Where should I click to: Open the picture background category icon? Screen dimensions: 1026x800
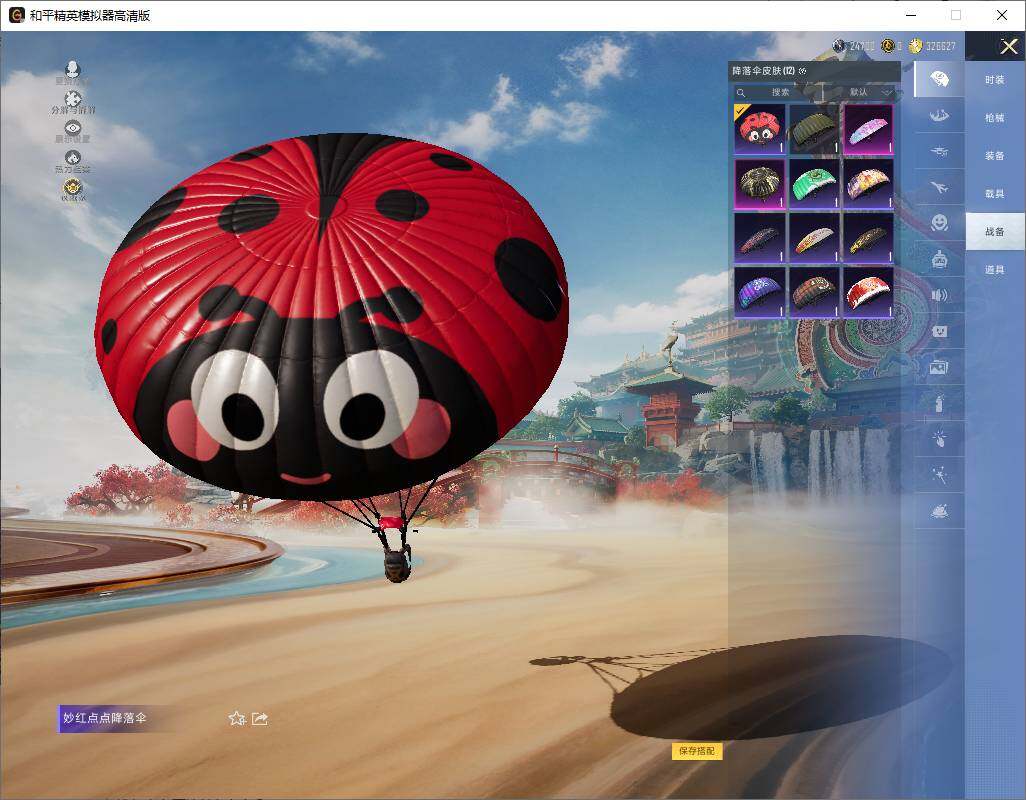pos(938,367)
